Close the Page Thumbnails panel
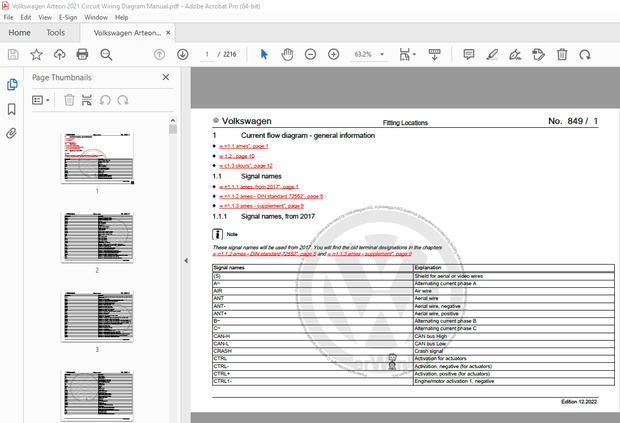Viewport: 620px width, 423px height. 166,77
